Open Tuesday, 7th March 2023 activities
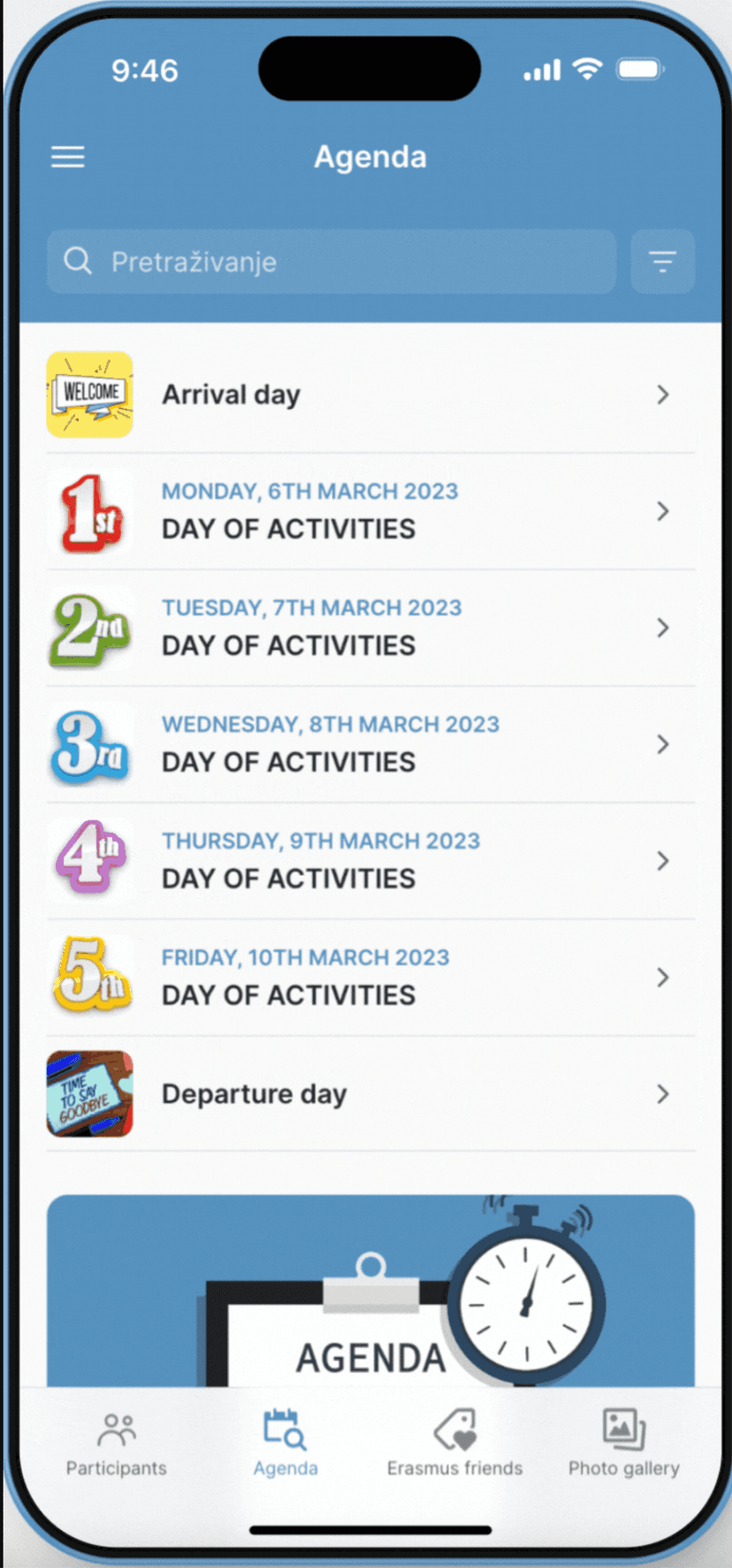 [370, 628]
